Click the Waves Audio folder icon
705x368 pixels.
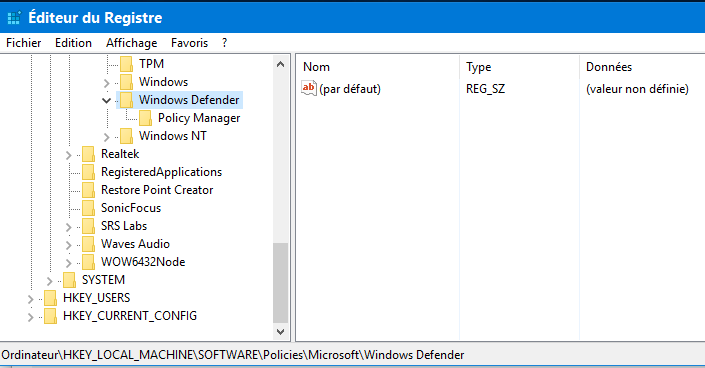pyautogui.click(x=89, y=244)
